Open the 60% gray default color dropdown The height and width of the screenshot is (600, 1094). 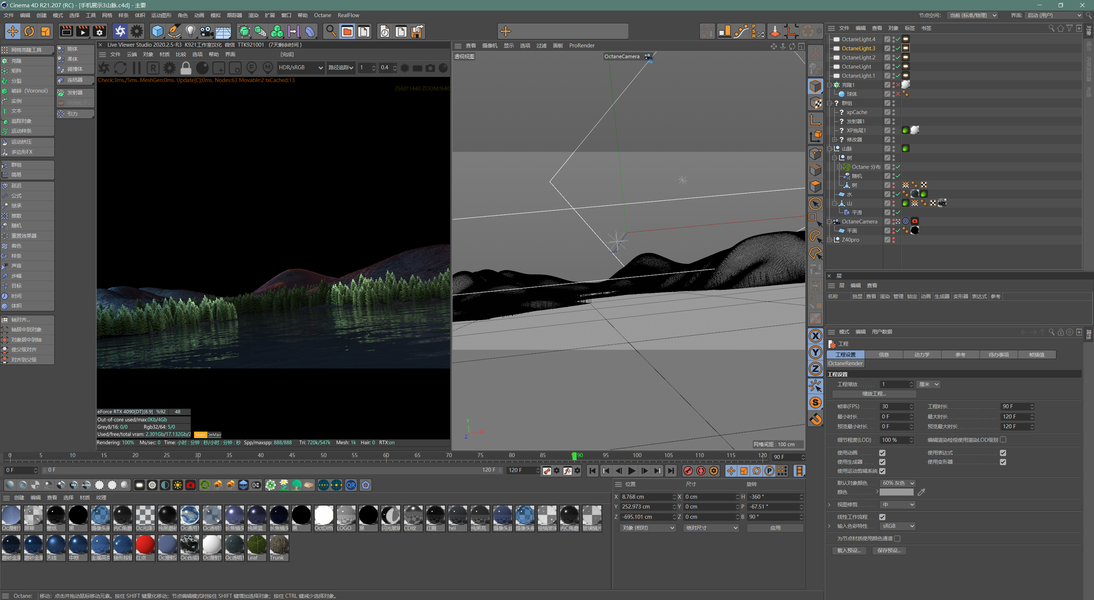pyautogui.click(x=897, y=483)
